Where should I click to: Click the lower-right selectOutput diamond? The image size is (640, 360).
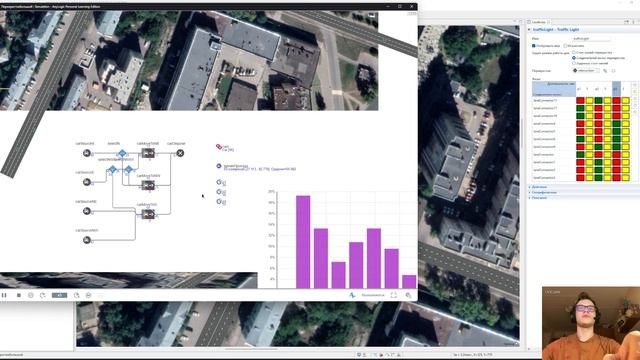[129, 169]
